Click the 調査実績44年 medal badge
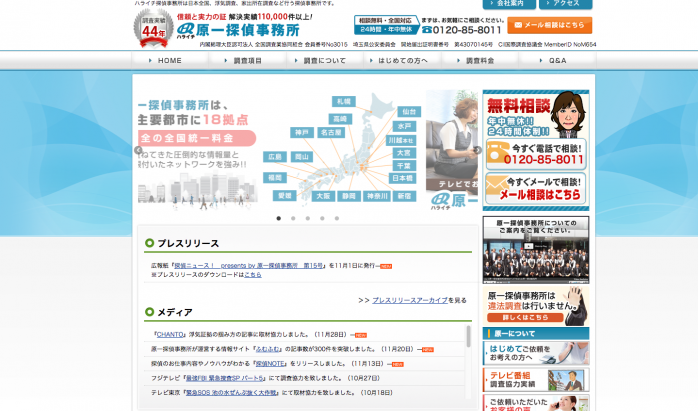The width and height of the screenshot is (698, 411). pos(153,29)
